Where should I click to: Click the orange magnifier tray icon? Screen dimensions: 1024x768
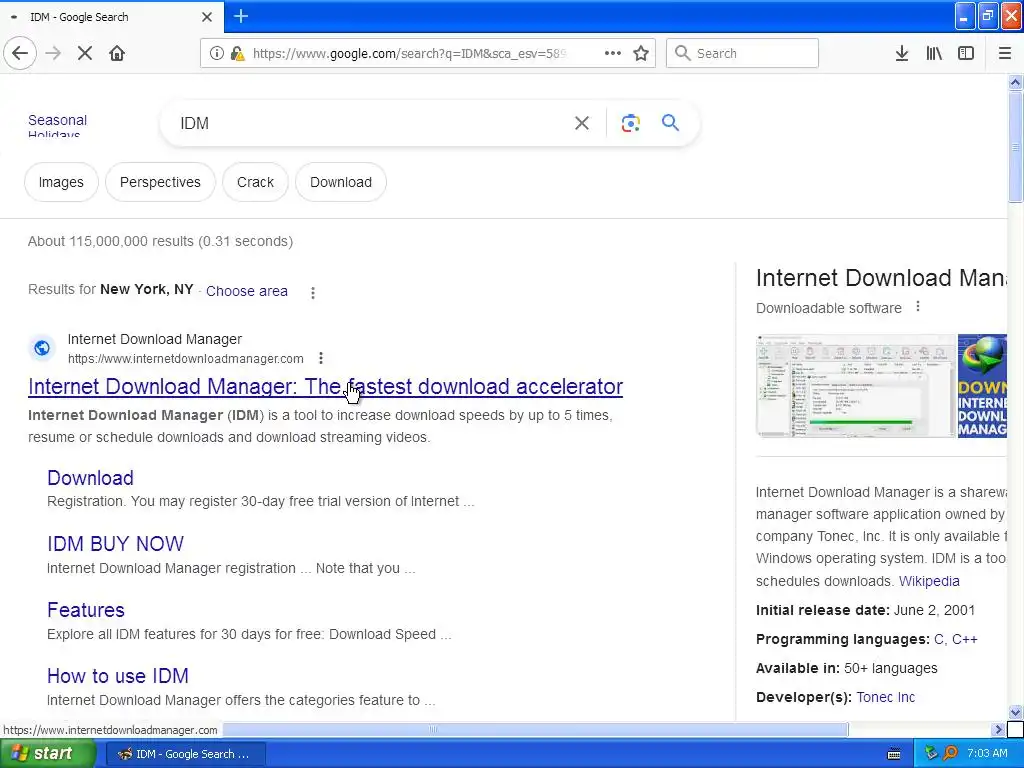(x=950, y=753)
